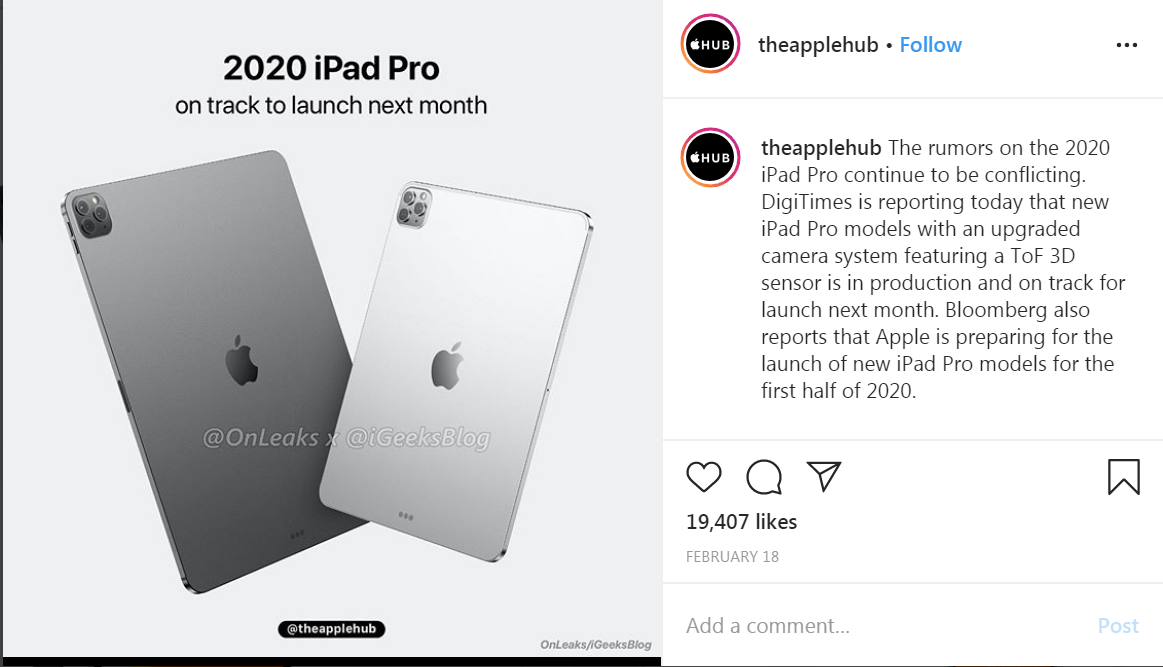Click the Post comment button
This screenshot has height=667, width=1163.
coord(1118,625)
